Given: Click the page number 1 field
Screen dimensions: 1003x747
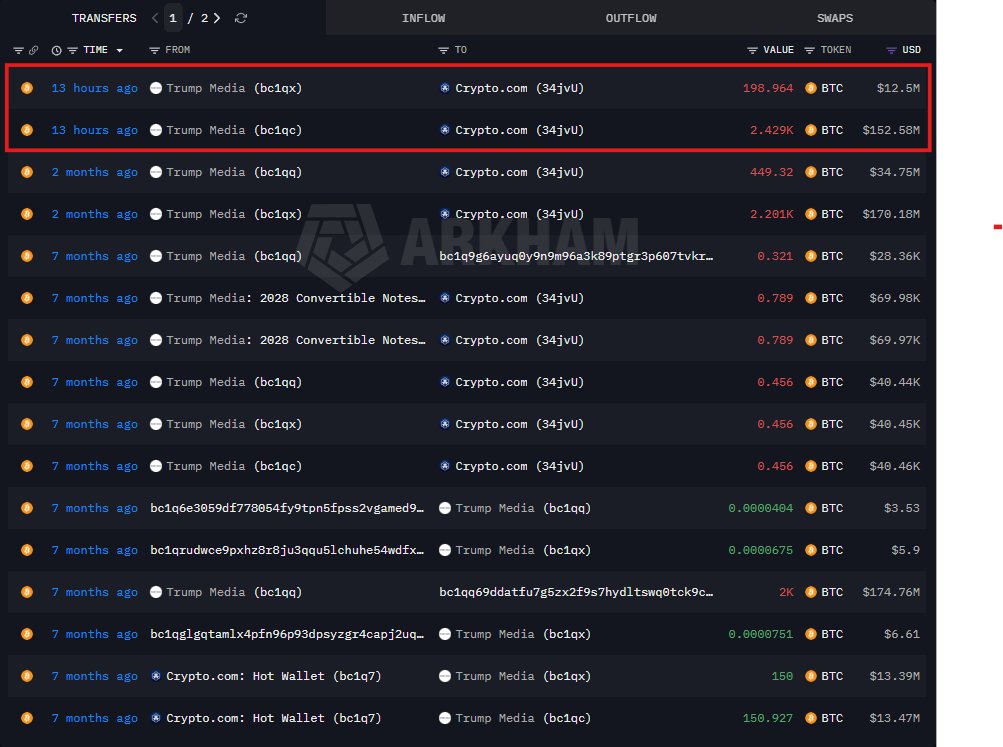Looking at the screenshot, I should [x=173, y=18].
